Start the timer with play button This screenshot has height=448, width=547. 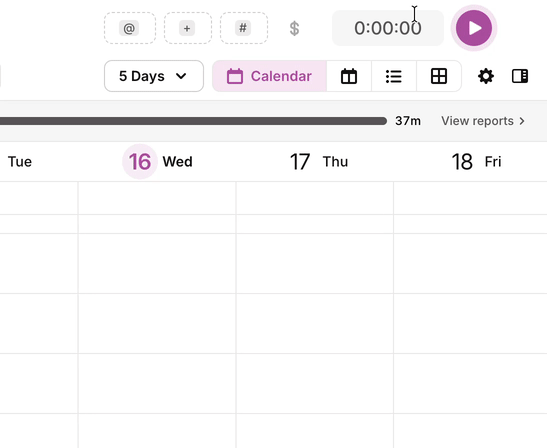click(x=474, y=28)
